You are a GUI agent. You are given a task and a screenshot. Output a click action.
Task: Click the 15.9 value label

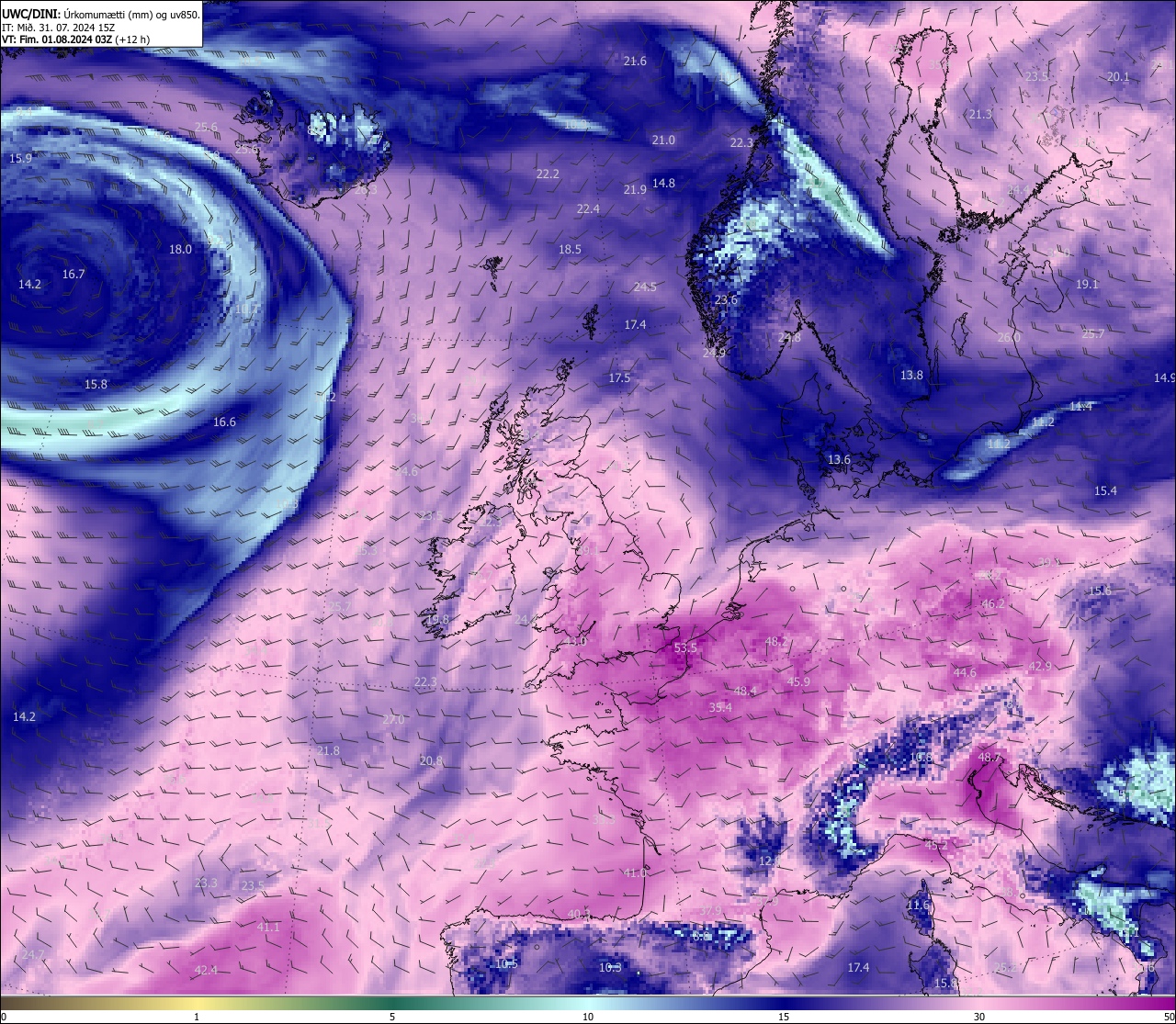(x=20, y=159)
